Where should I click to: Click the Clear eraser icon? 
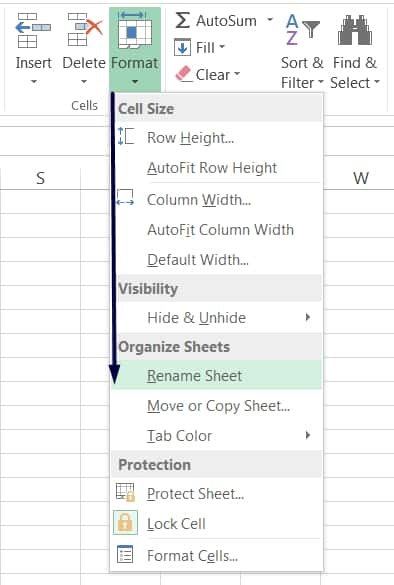(x=183, y=74)
